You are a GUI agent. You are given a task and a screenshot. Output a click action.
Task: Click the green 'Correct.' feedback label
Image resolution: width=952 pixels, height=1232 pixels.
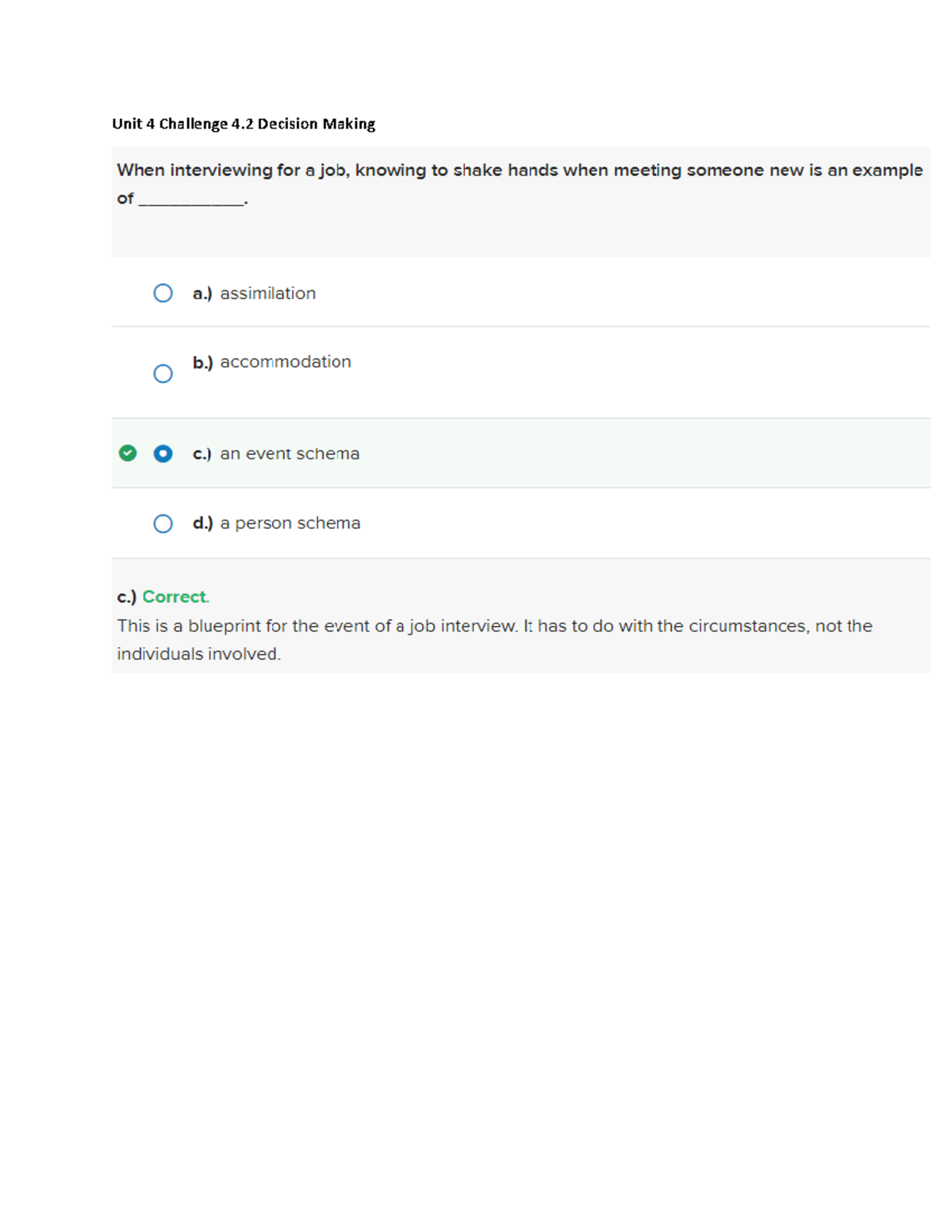tap(175, 597)
